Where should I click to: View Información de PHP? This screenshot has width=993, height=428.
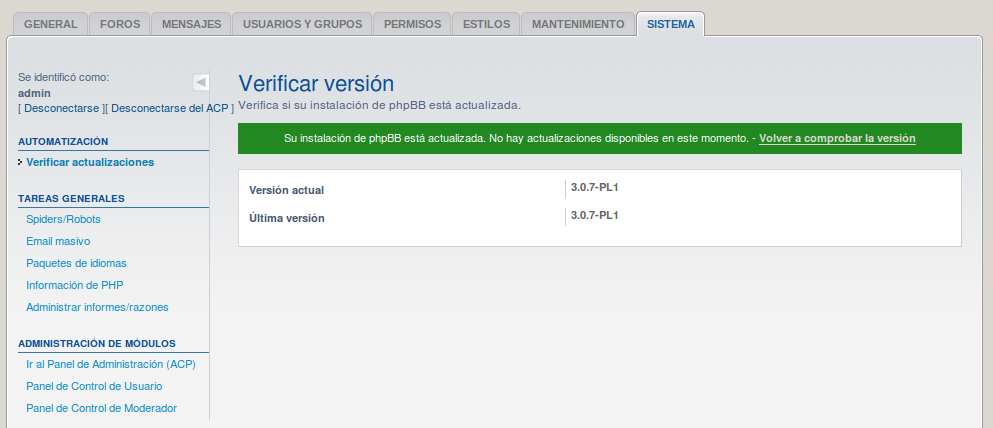(75, 285)
